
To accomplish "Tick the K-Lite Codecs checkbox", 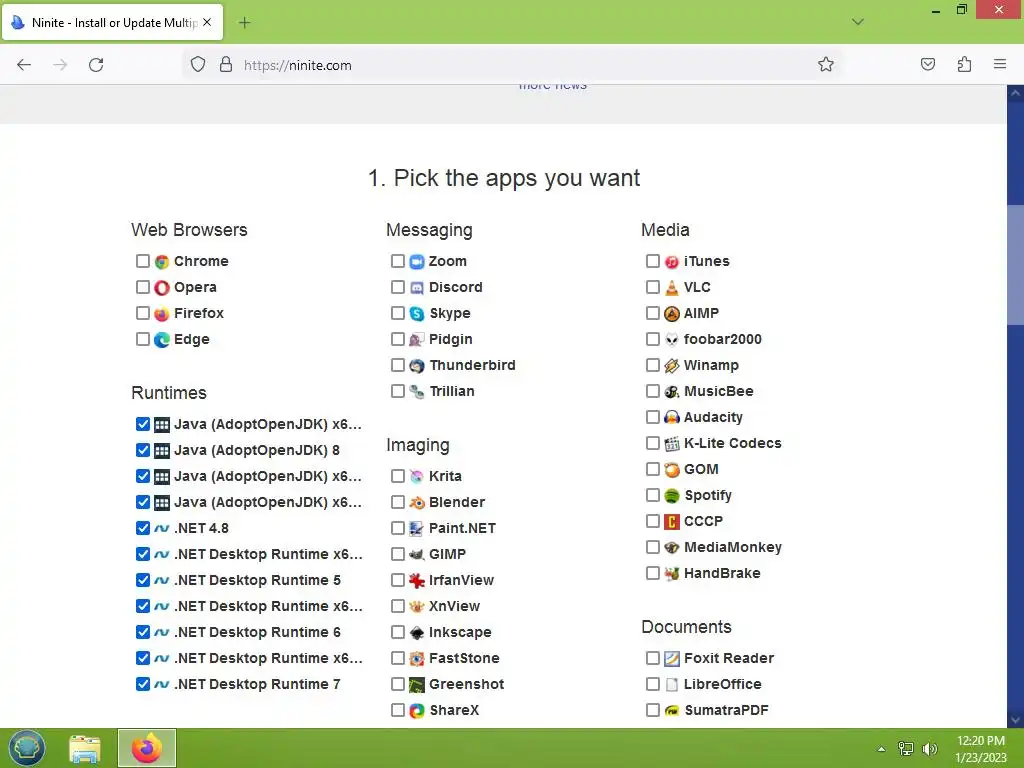I will pos(652,443).
